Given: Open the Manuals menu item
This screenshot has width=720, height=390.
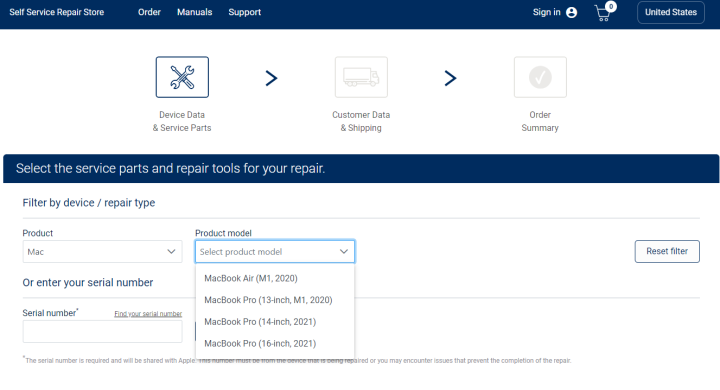Looking at the screenshot, I should pos(195,12).
